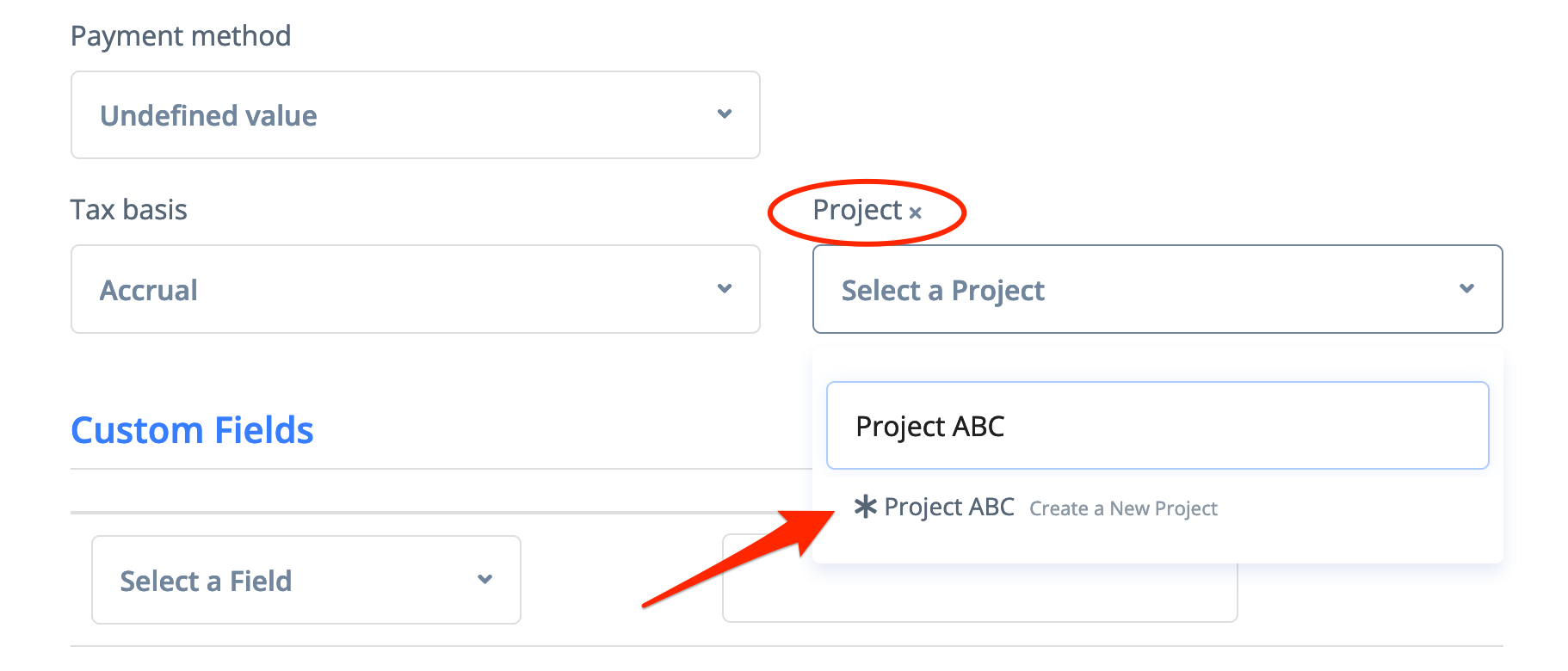Click the Tax basis chevron arrow

725,288
